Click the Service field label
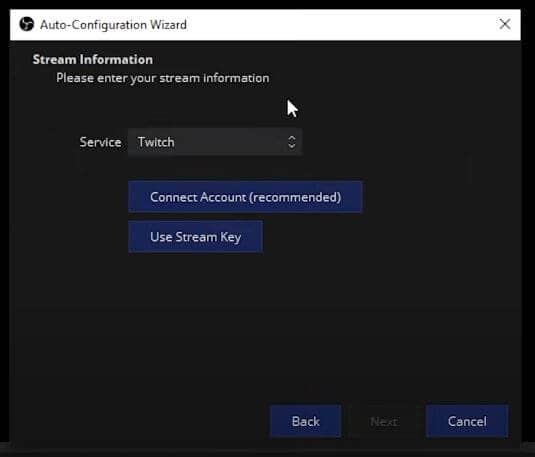Image resolution: width=535 pixels, height=457 pixels. [100, 142]
